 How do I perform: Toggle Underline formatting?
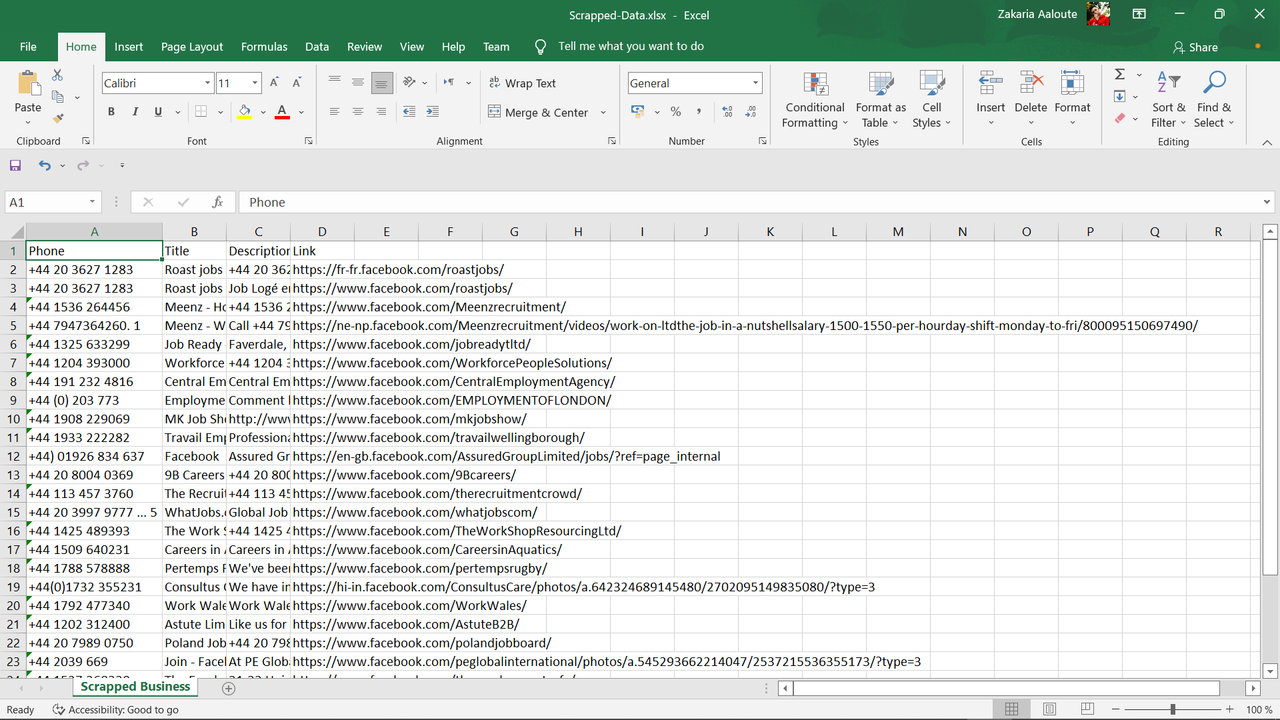(158, 112)
